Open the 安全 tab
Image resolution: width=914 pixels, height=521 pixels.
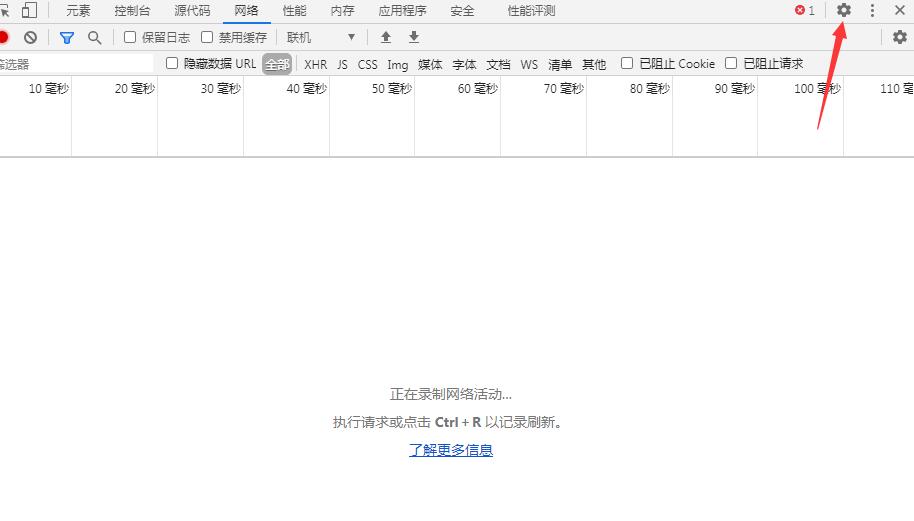tap(462, 11)
